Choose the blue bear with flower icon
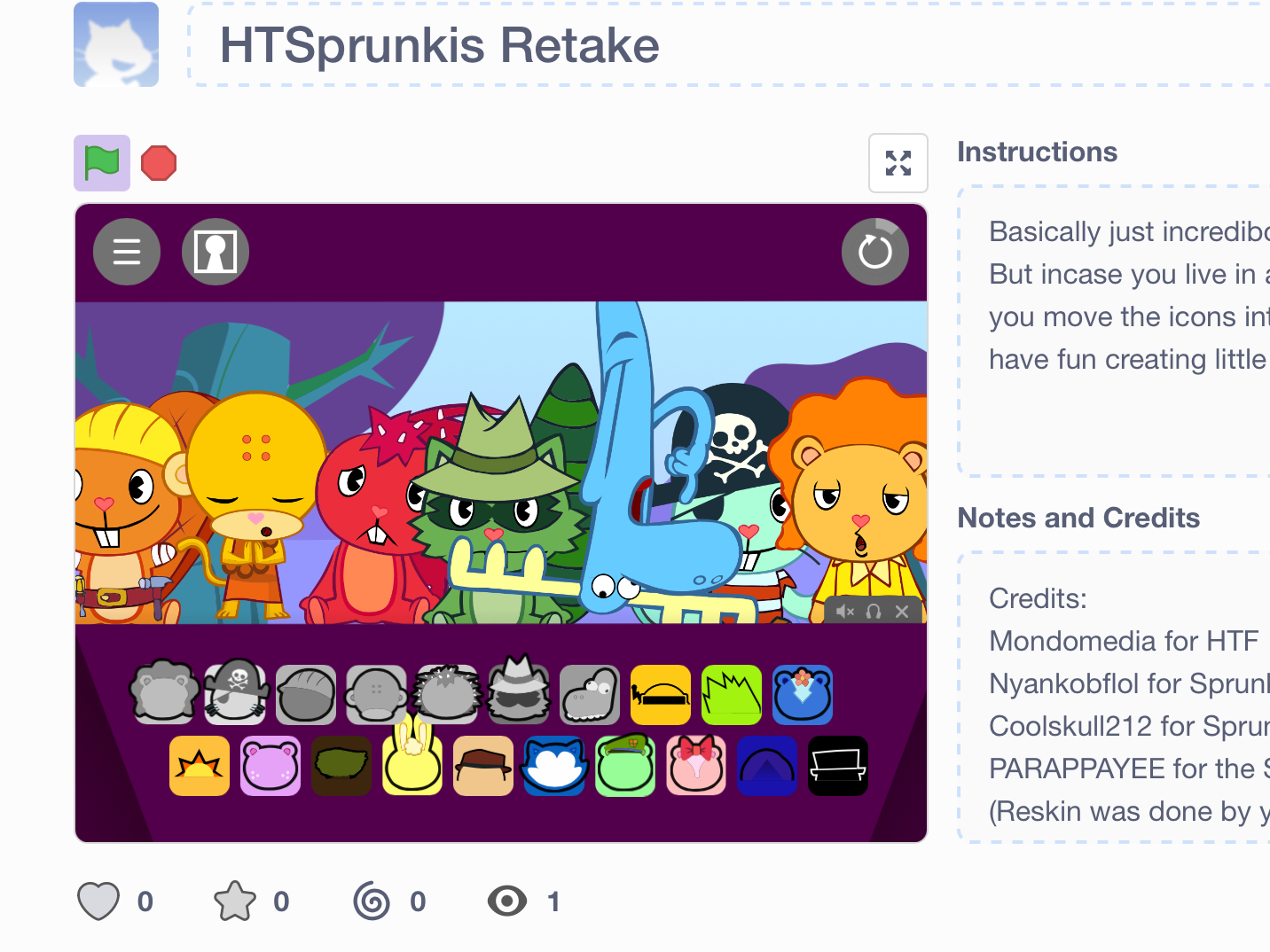 click(x=803, y=695)
